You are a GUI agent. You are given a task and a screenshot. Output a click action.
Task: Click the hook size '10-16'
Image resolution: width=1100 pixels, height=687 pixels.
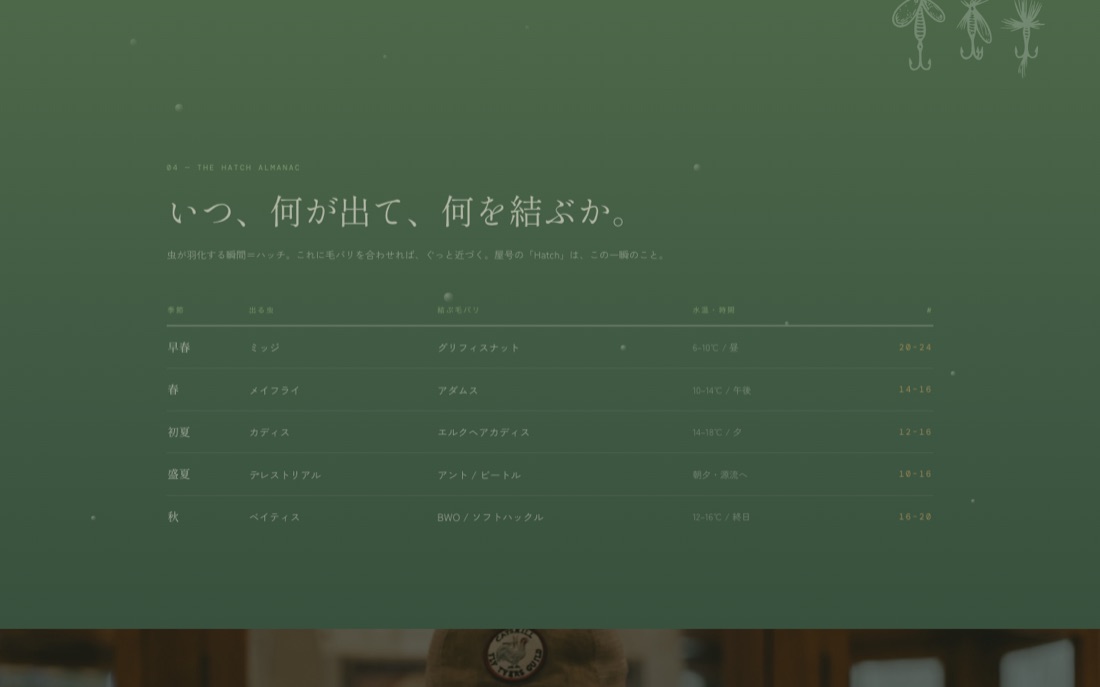point(915,474)
